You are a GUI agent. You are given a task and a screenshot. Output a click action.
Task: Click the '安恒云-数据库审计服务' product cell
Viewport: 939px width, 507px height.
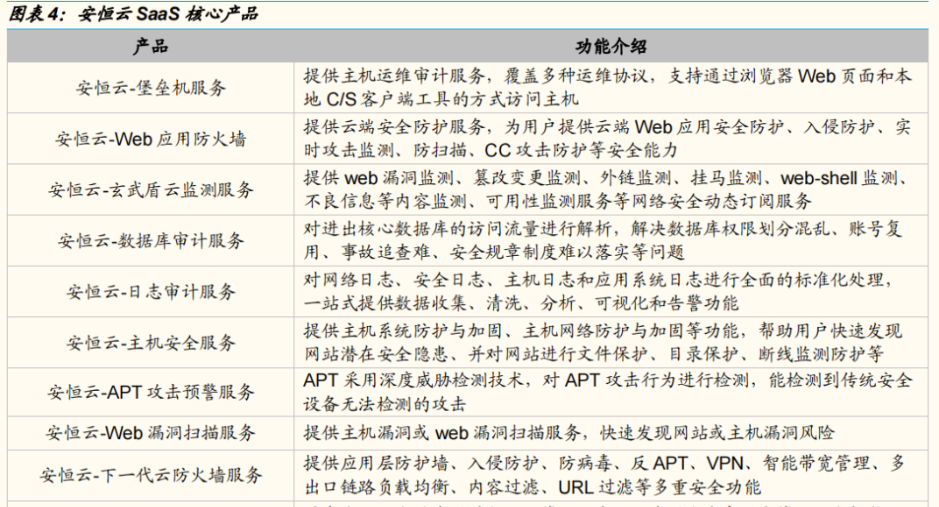(150, 241)
